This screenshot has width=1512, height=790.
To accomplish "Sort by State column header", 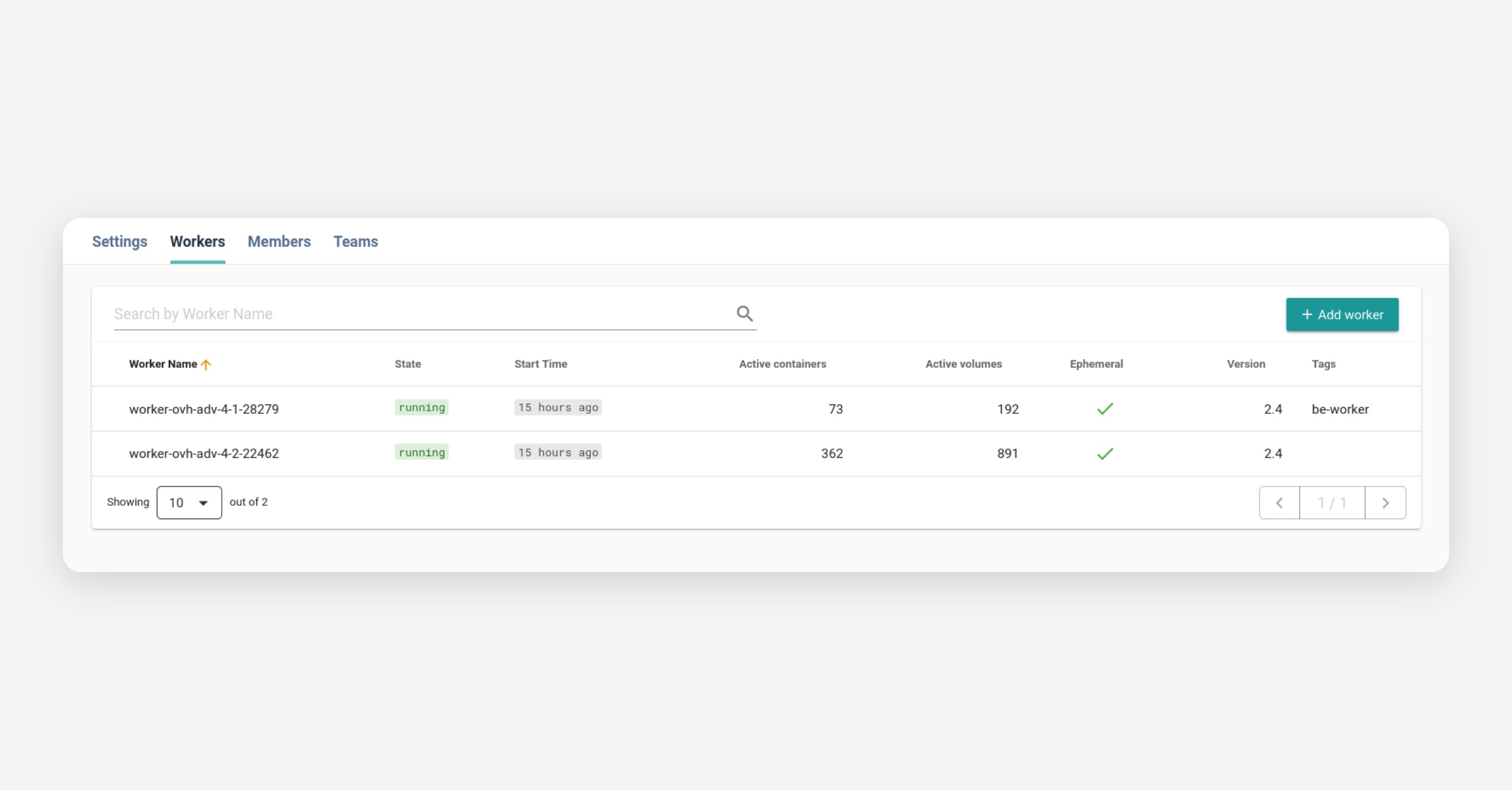I will click(408, 364).
